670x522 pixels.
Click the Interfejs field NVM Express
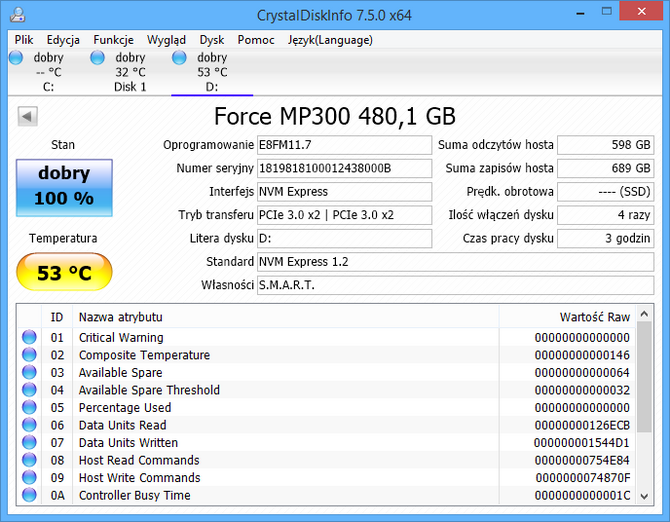point(344,192)
